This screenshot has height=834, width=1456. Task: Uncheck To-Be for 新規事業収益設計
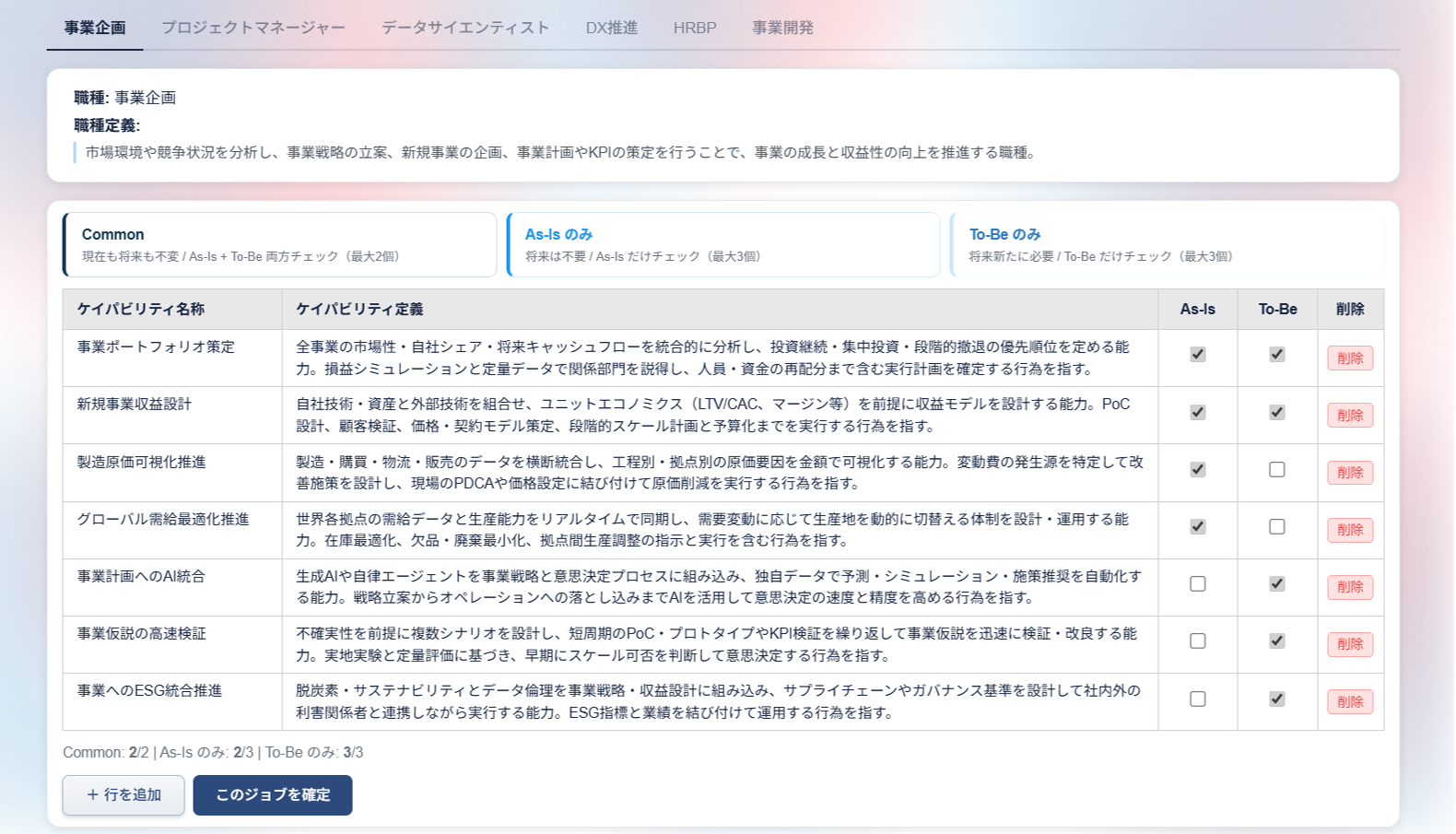click(x=1276, y=412)
